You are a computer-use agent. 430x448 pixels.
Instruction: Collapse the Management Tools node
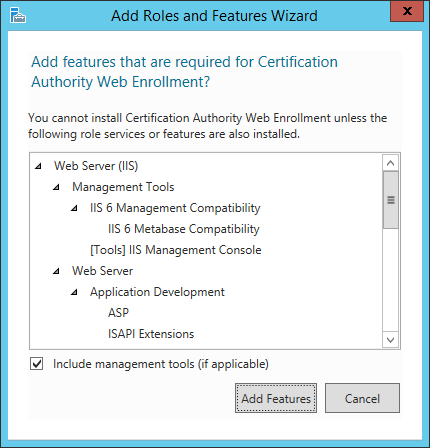coord(57,187)
